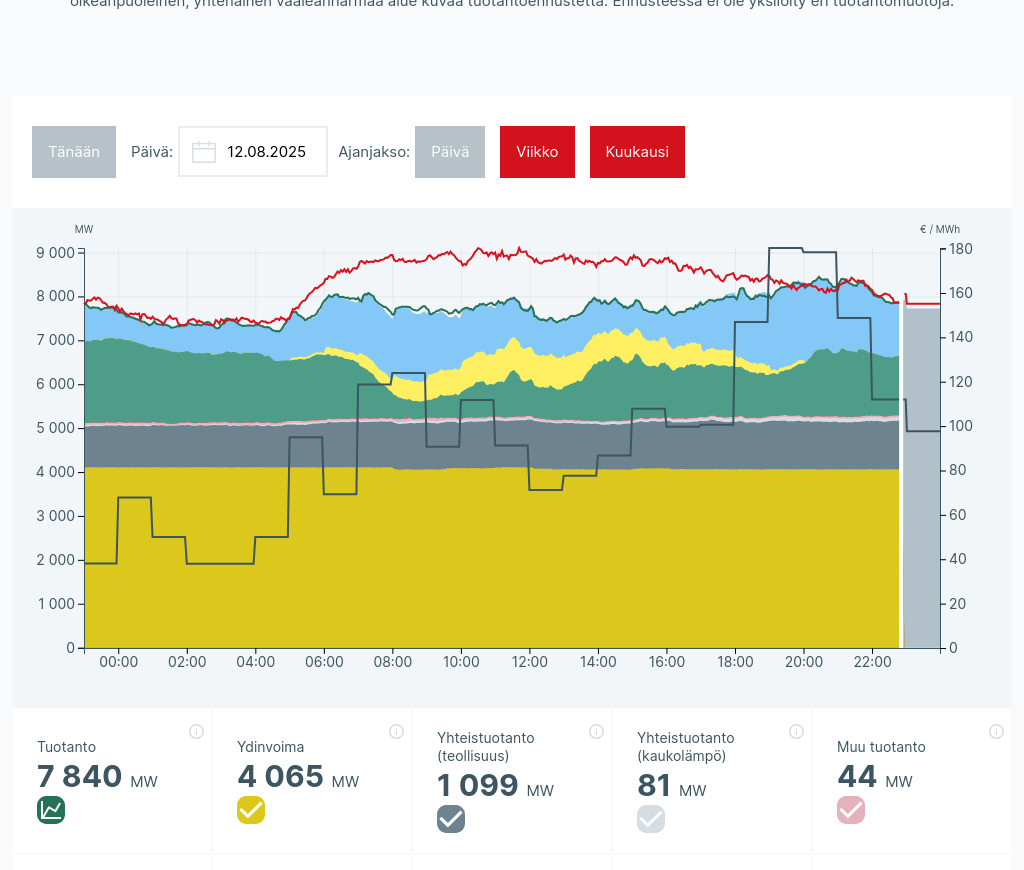The image size is (1024, 870).
Task: Uncheck Yhteistuotanto (teollisuus) series checkbox
Action: pos(451,819)
